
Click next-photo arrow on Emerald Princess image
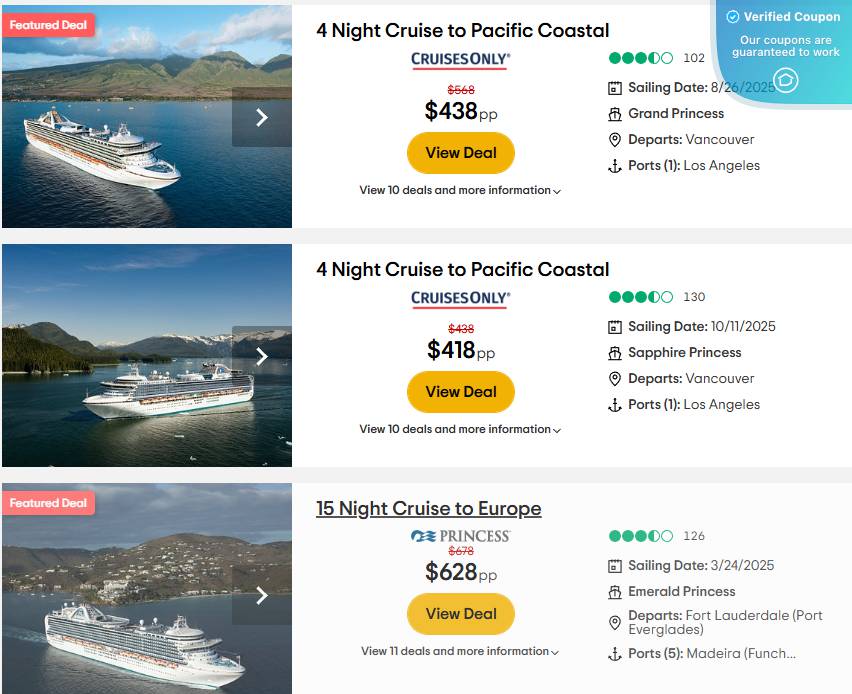point(262,595)
